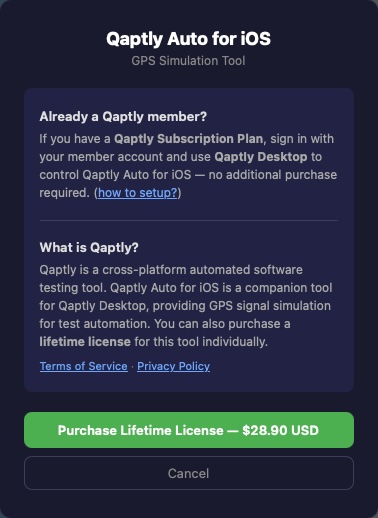Image resolution: width=378 pixels, height=518 pixels.
Task: Click the divider line between sections
Action: (189, 220)
